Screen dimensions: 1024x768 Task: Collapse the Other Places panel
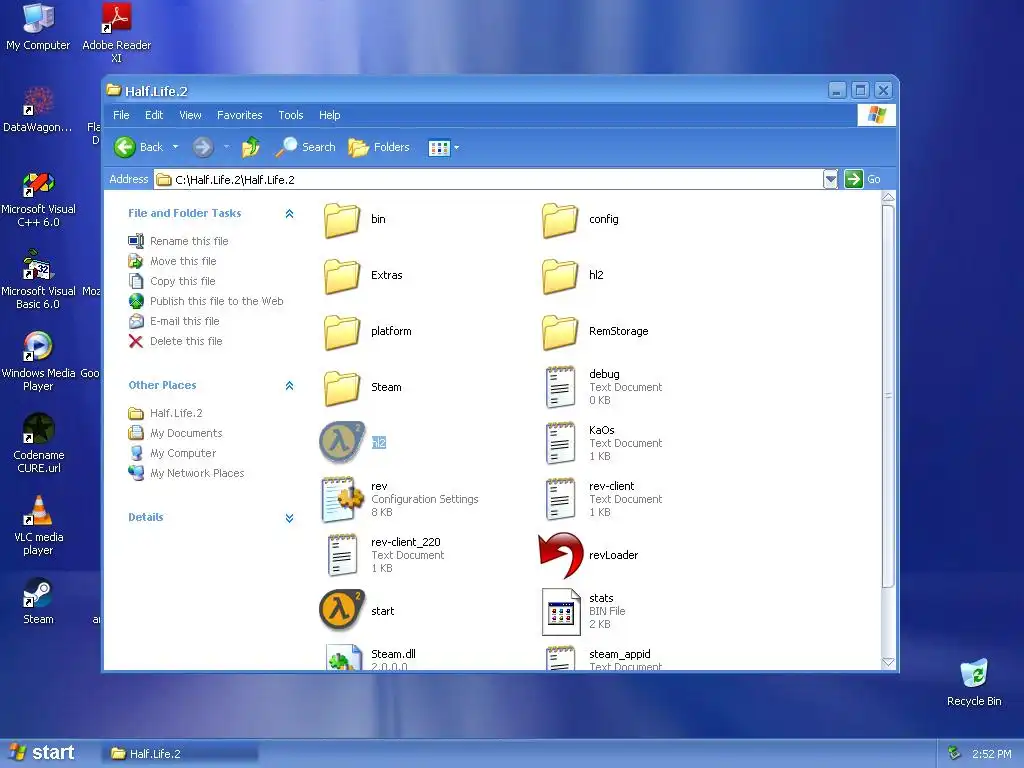pos(289,386)
